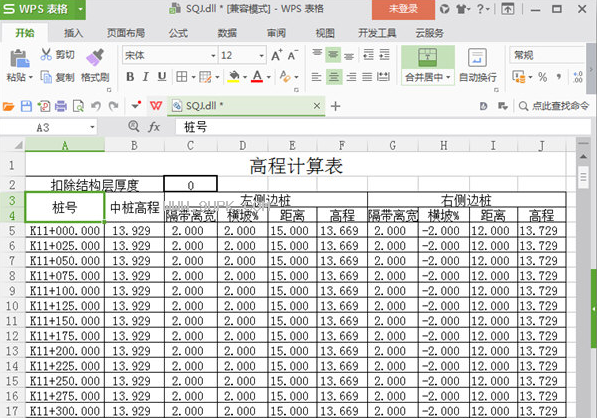Toggle Italic formatting

pyautogui.click(x=145, y=77)
